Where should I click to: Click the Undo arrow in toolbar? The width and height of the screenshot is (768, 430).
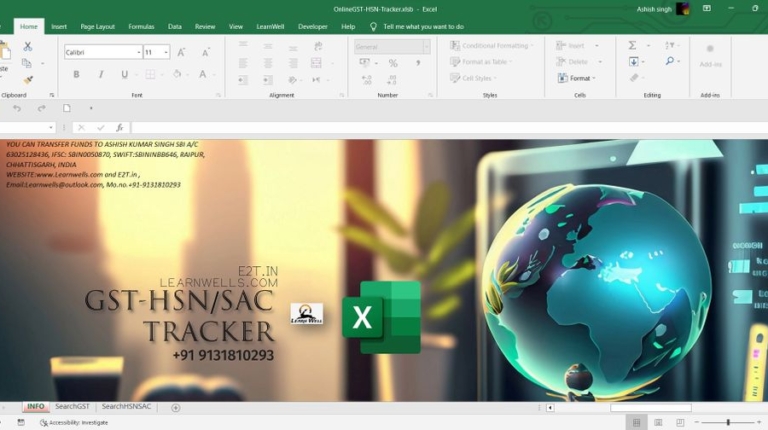pyautogui.click(x=17, y=108)
